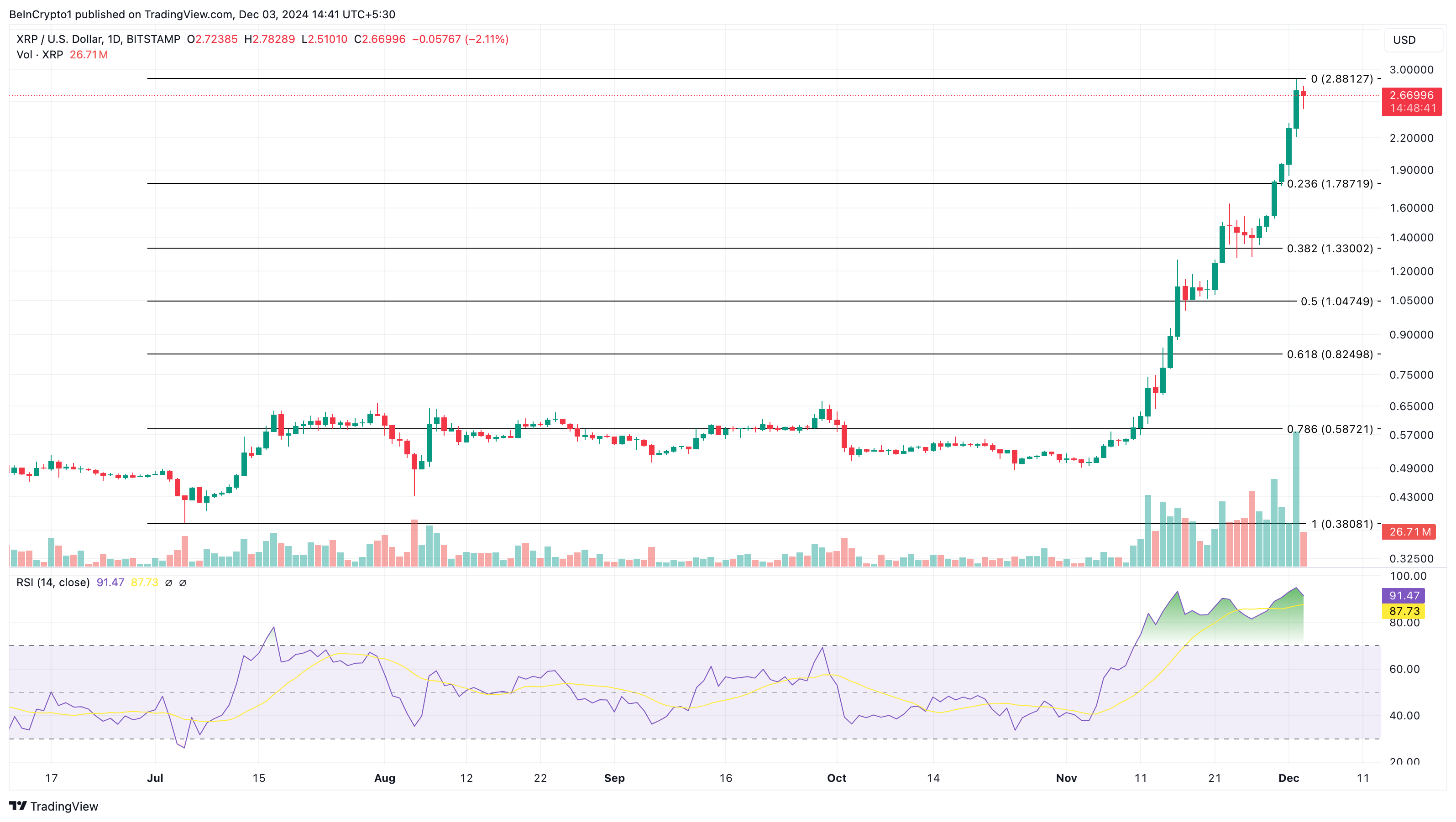This screenshot has width=1456, height=822.
Task: Click the TradingView wordmark text
Action: pos(64,806)
